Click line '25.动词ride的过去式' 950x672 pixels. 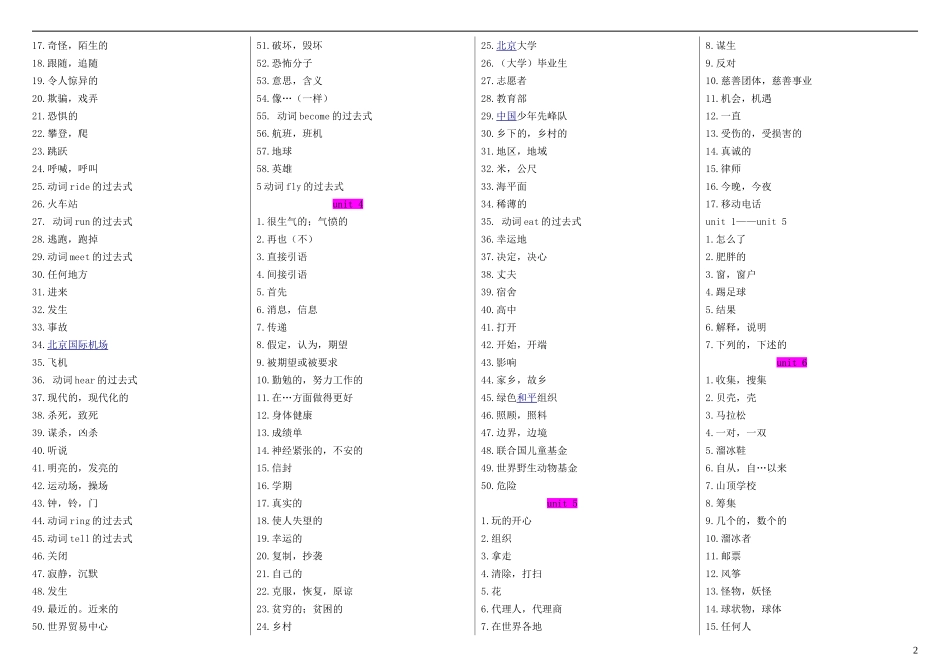[82, 187]
